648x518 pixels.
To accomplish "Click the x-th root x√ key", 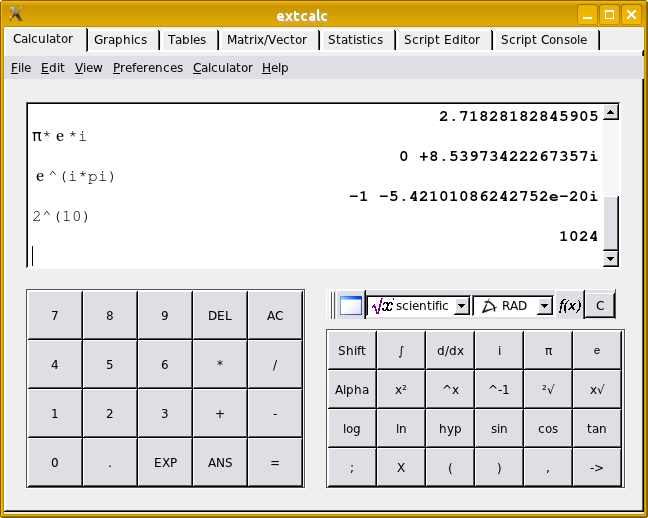I will click(597, 389).
